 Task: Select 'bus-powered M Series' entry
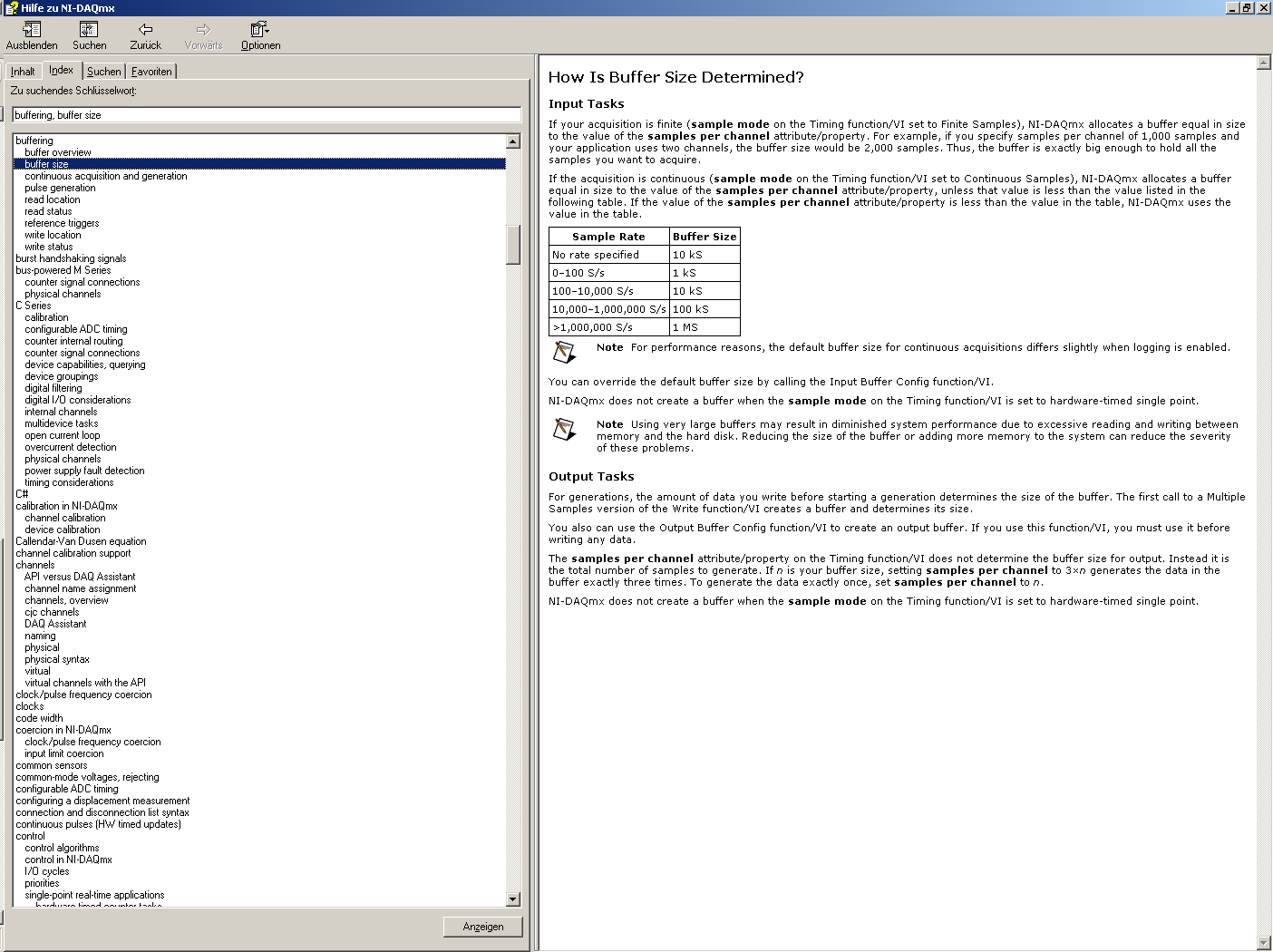(x=63, y=270)
